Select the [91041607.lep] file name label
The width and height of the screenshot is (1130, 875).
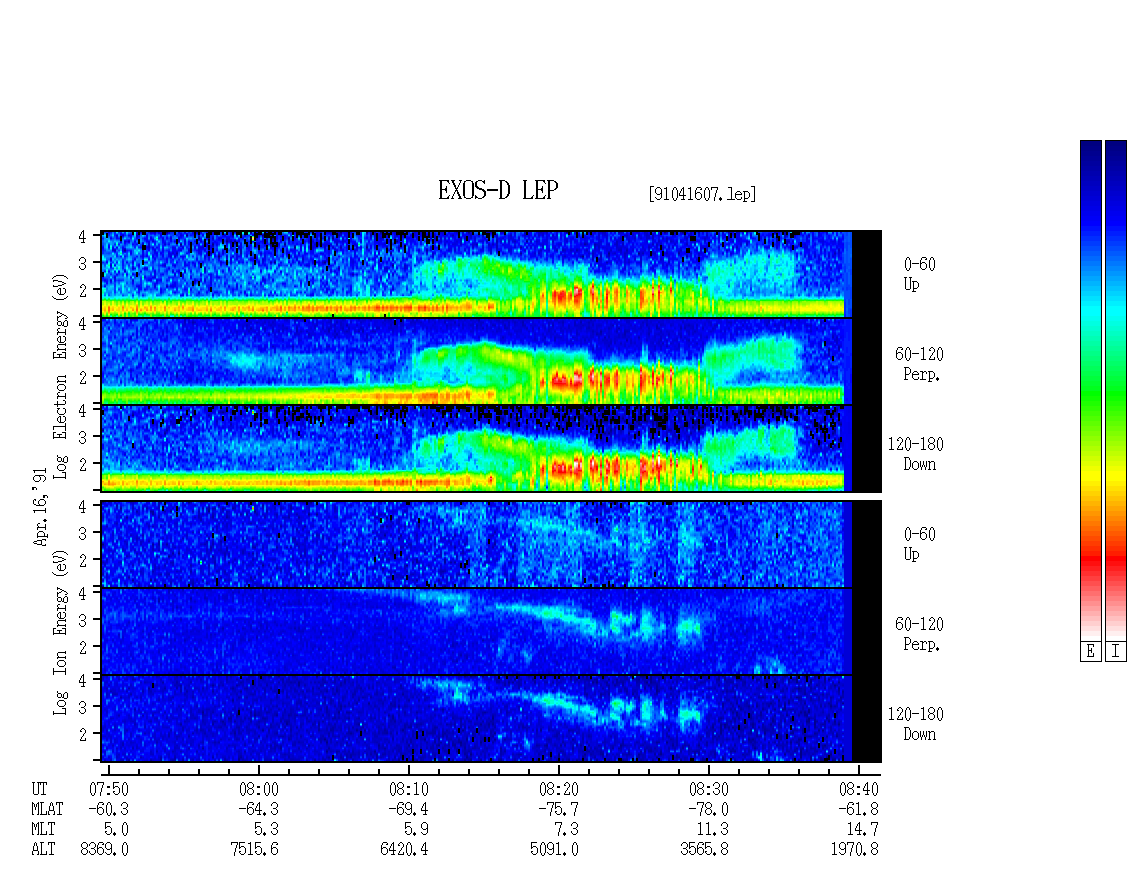(x=702, y=193)
